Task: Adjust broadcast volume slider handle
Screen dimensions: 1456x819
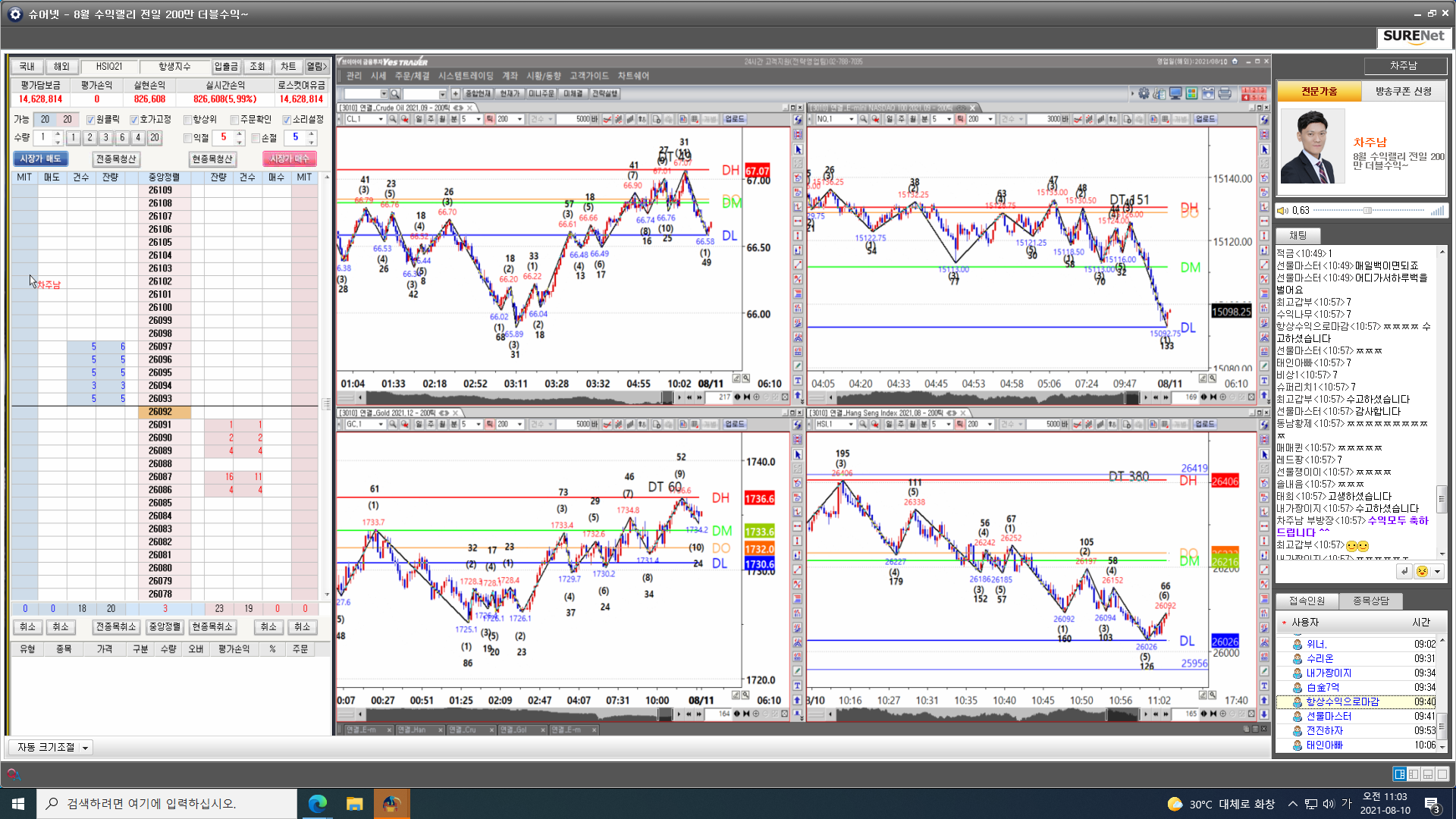Action: 1367,211
